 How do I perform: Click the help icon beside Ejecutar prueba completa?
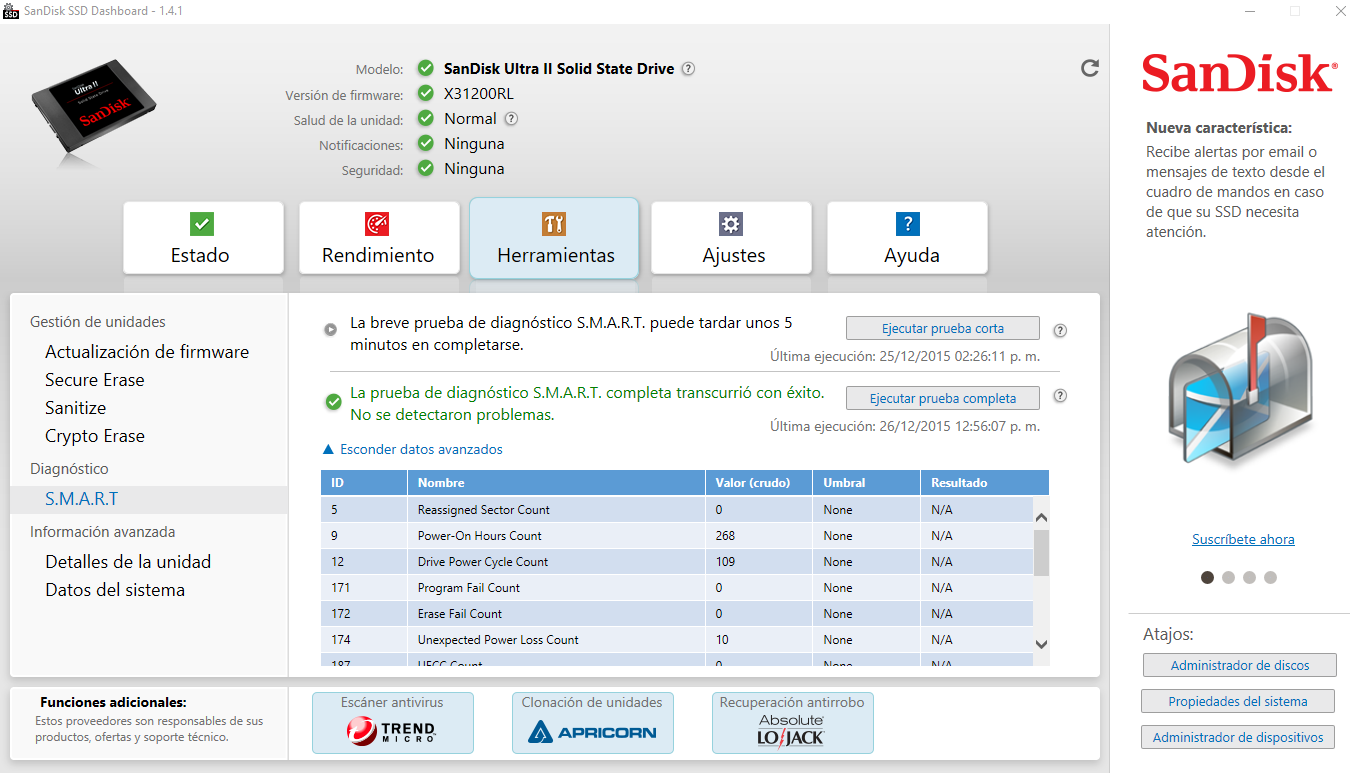tap(1060, 396)
